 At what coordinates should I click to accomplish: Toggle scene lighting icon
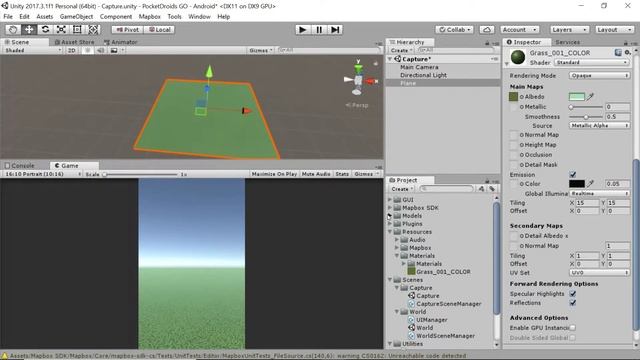point(87,50)
